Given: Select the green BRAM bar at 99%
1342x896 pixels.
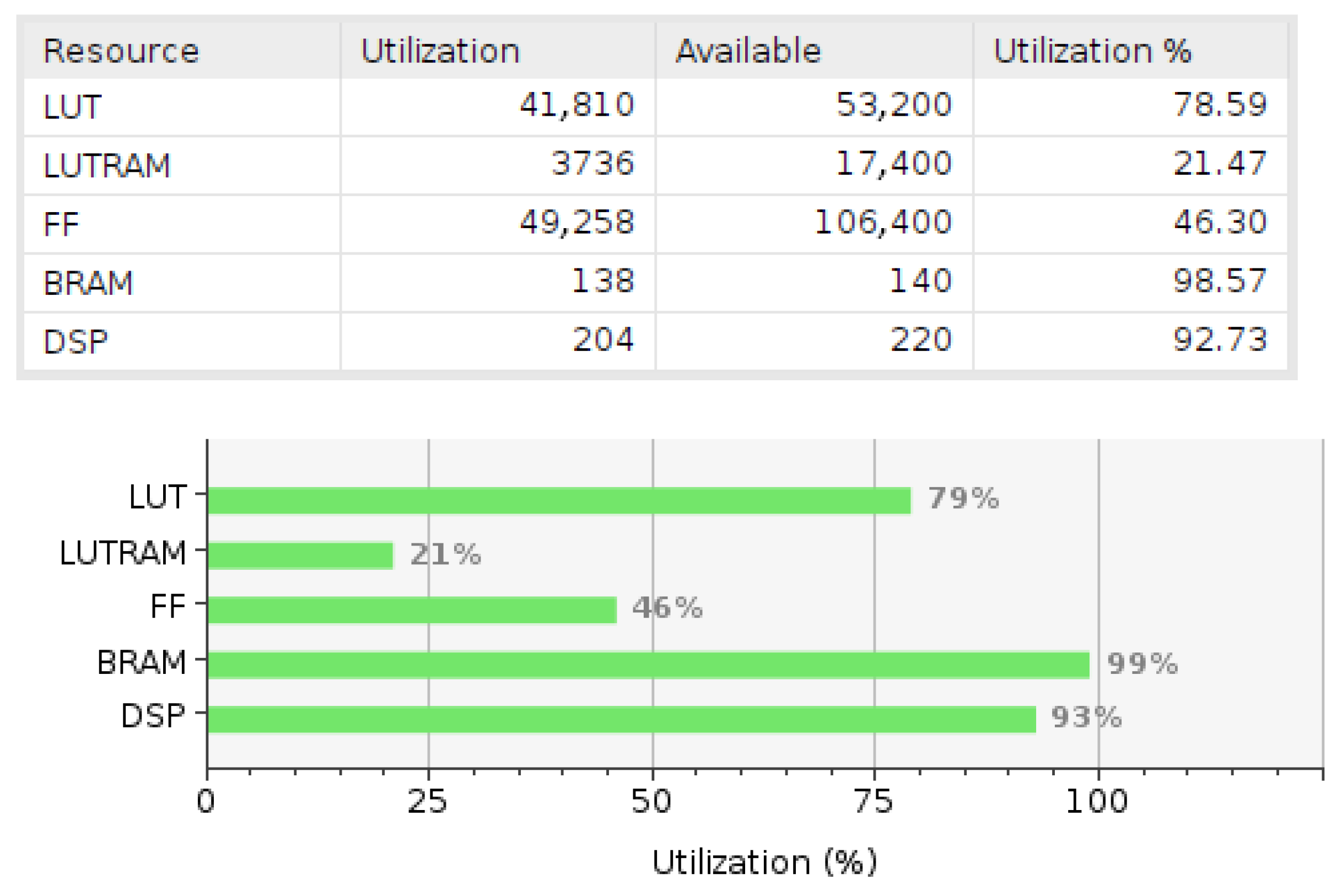Looking at the screenshot, I should coord(648,665).
